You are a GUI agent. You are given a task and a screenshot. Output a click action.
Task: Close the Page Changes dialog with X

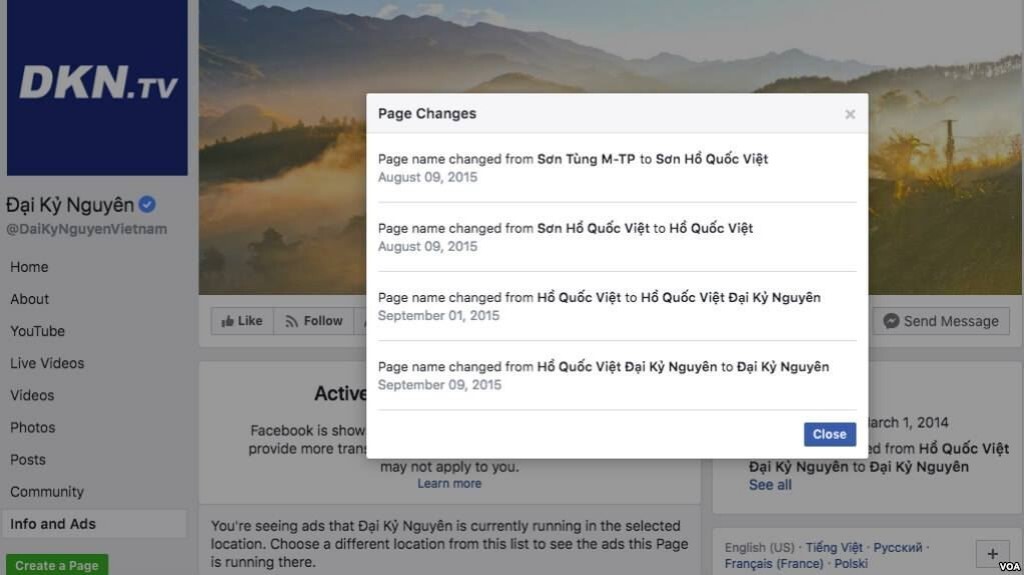[850, 114]
